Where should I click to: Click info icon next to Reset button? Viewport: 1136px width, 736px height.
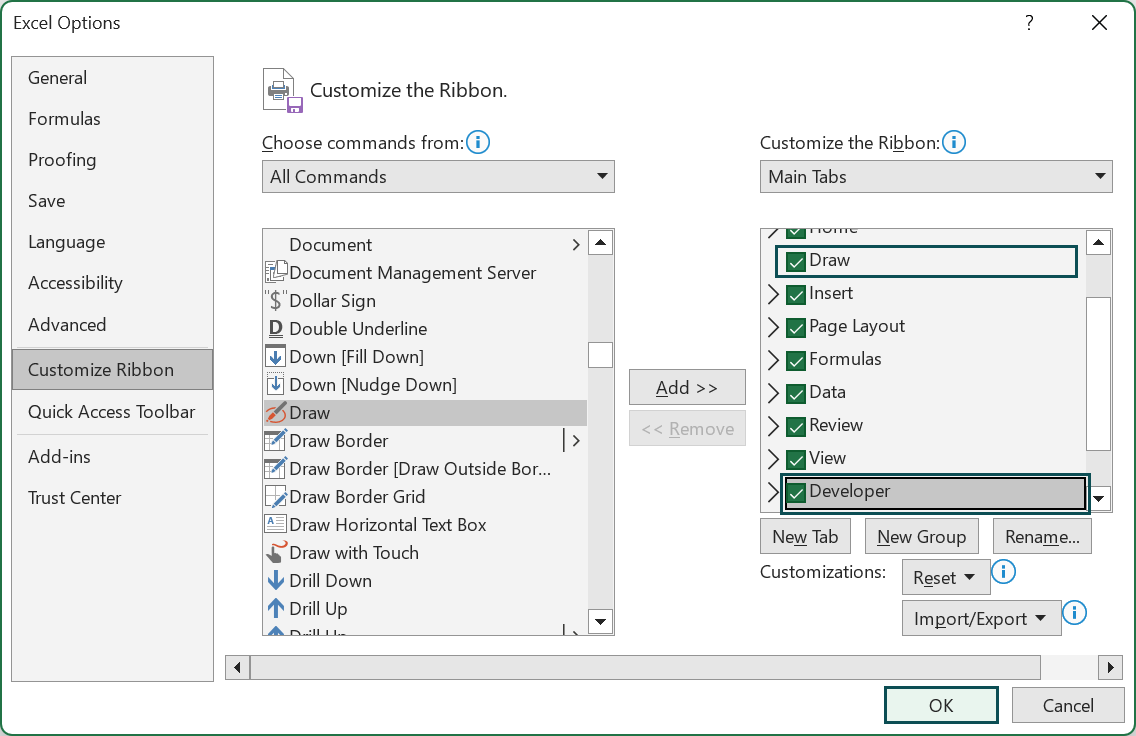click(x=1003, y=572)
